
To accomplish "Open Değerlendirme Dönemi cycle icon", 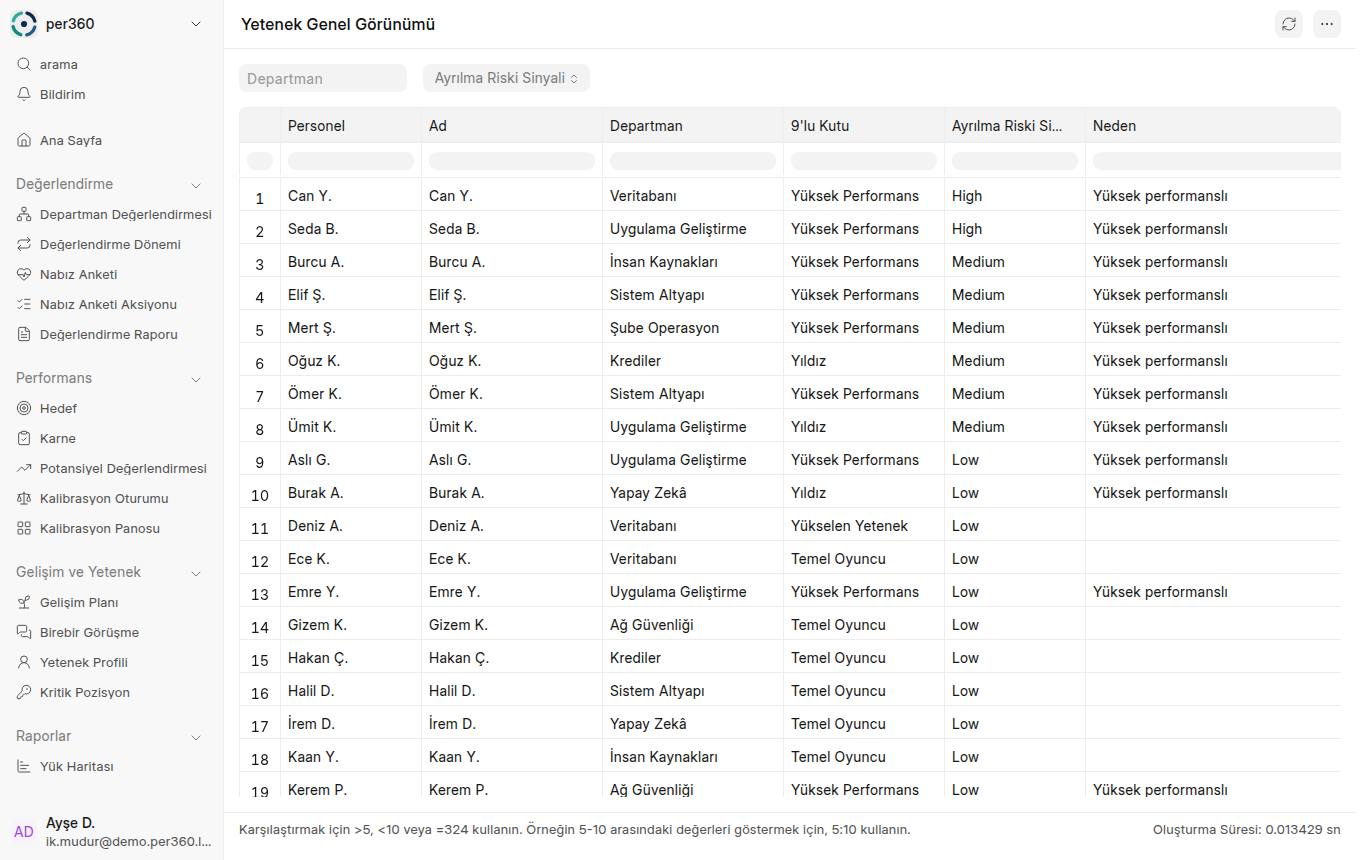I will [x=24, y=244].
